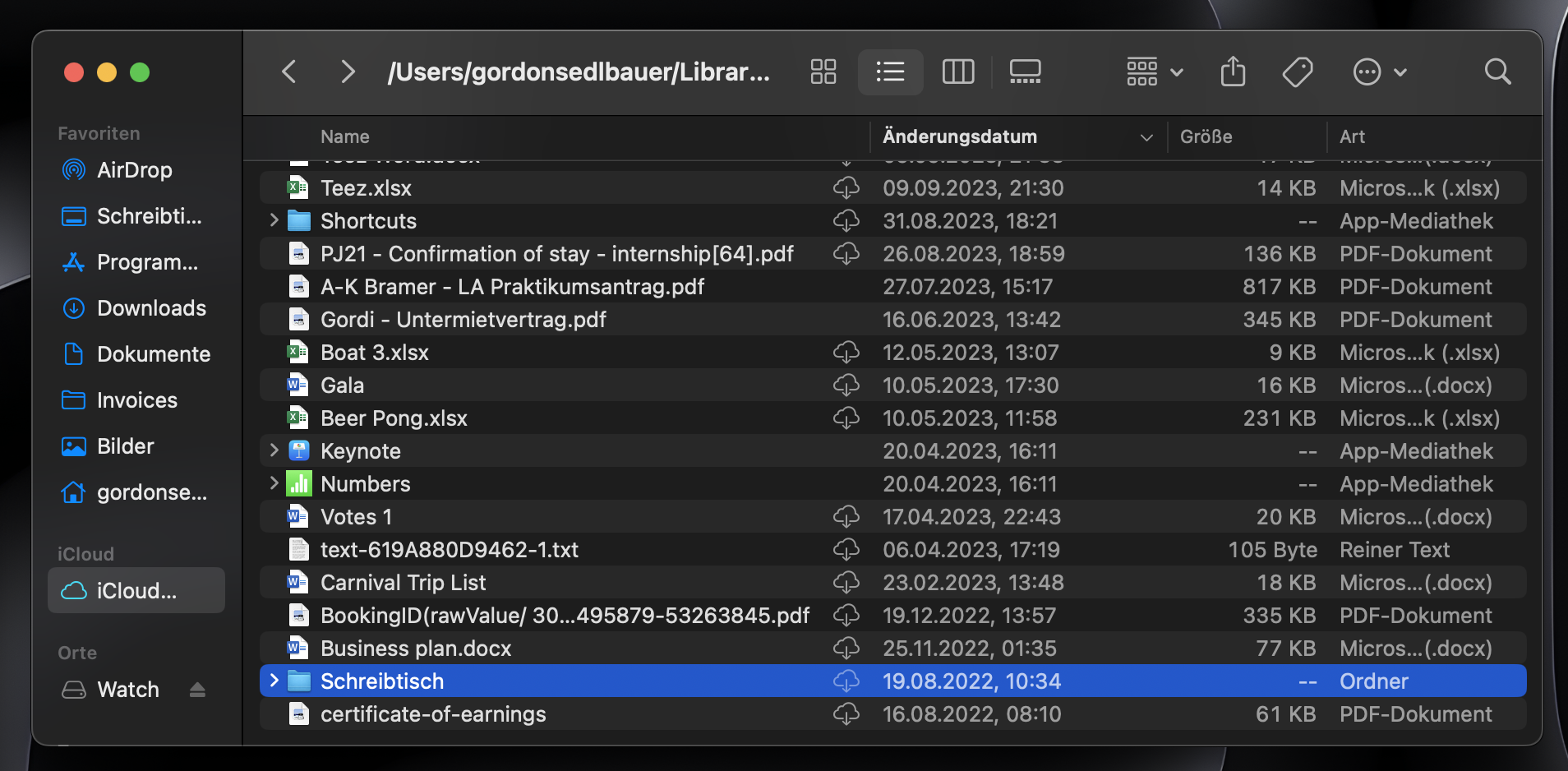Open the More options menu
The height and width of the screenshot is (771, 1568).
1378,72
